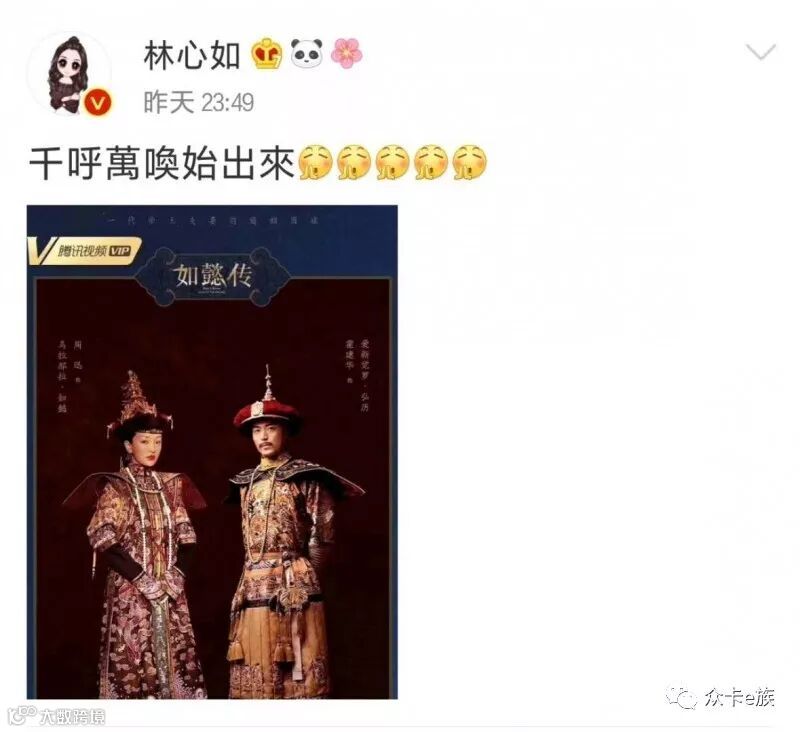Tap the pink flower badge icon
The width and height of the screenshot is (800, 732).
pos(346,54)
